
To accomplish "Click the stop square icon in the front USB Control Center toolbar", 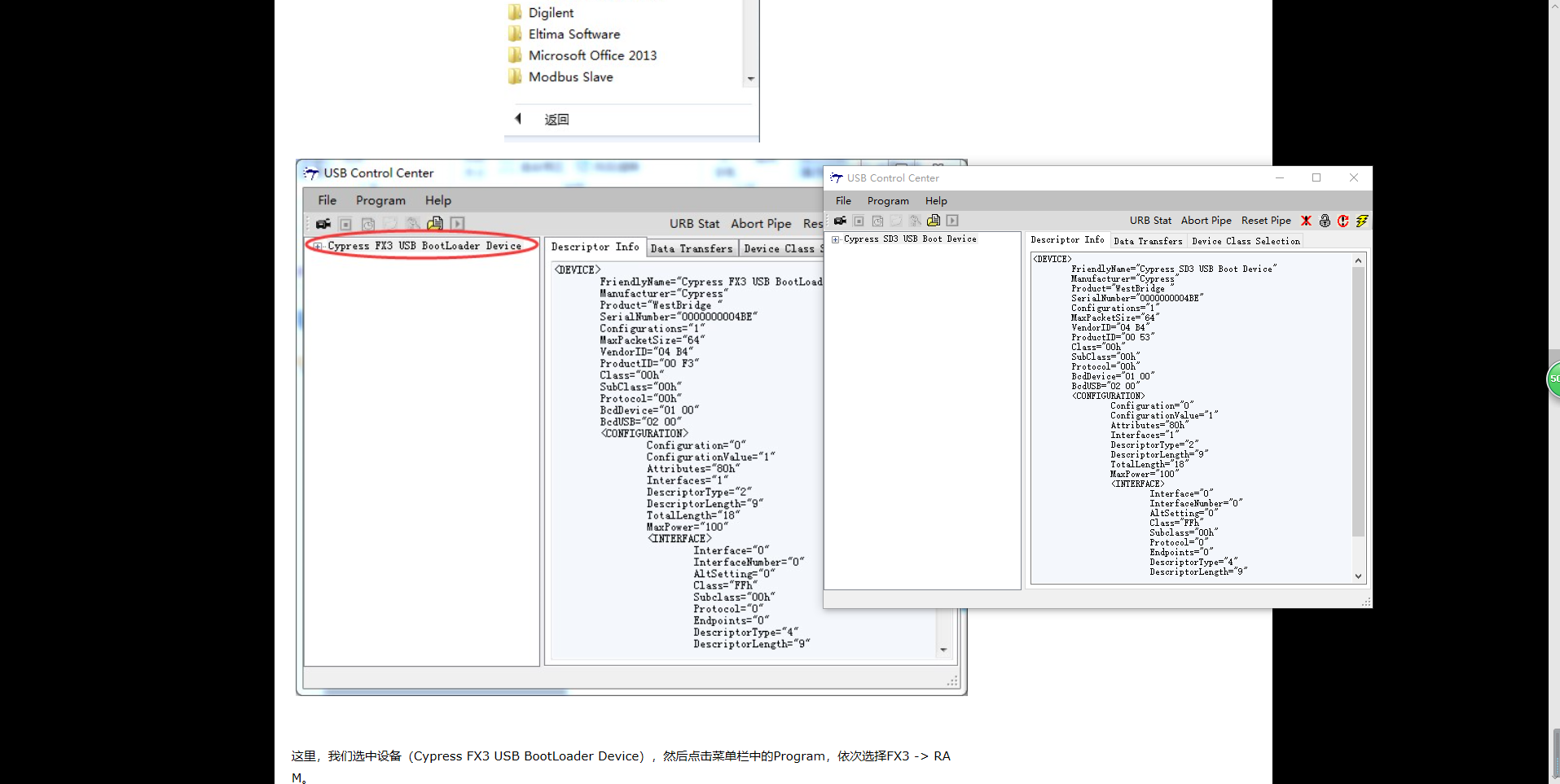I will [859, 221].
